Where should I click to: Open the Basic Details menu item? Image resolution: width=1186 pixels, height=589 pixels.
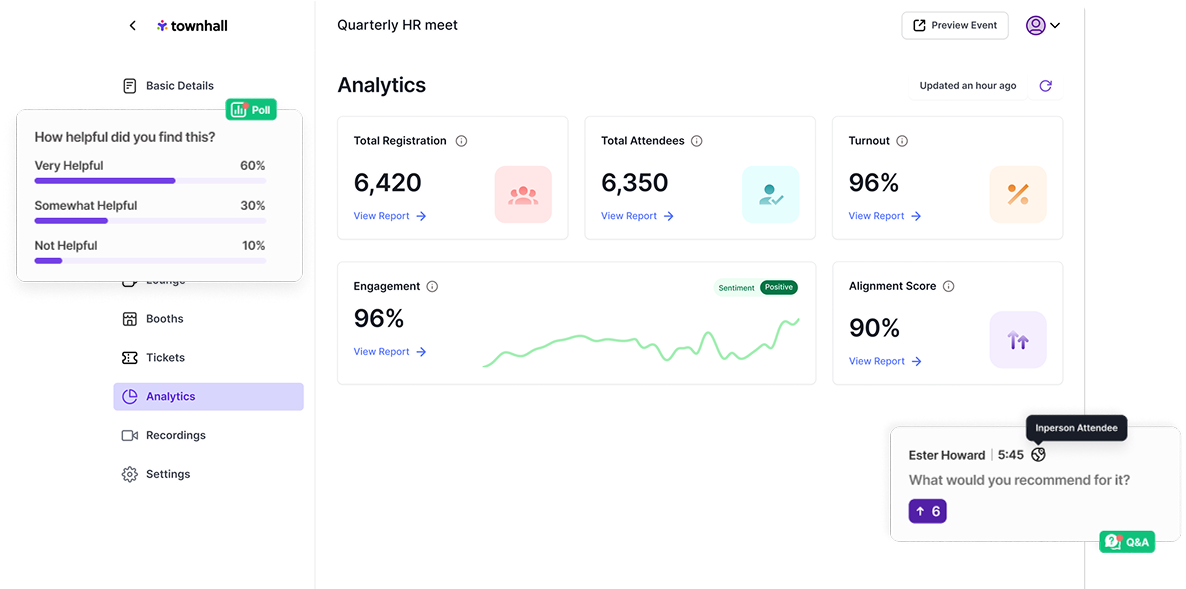click(179, 86)
